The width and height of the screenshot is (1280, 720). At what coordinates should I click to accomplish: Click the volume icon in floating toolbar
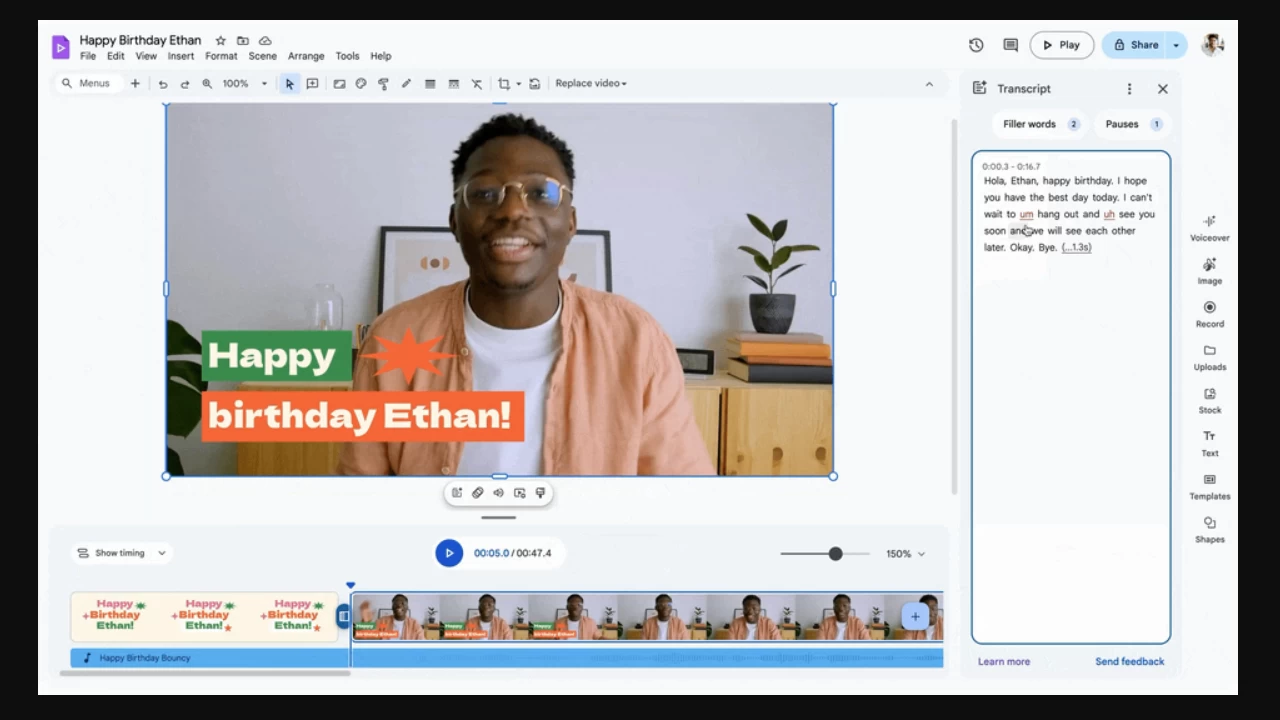(x=498, y=493)
